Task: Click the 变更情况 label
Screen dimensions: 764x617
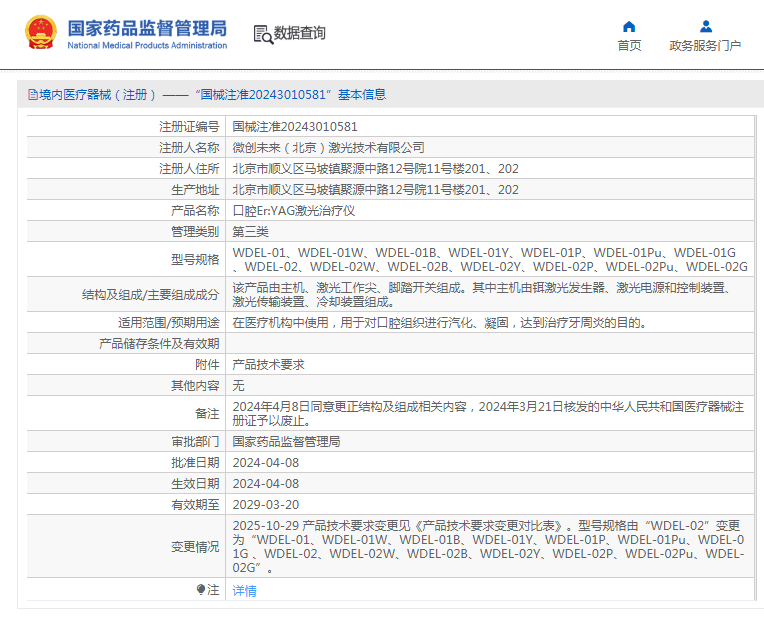Action: pos(195,547)
